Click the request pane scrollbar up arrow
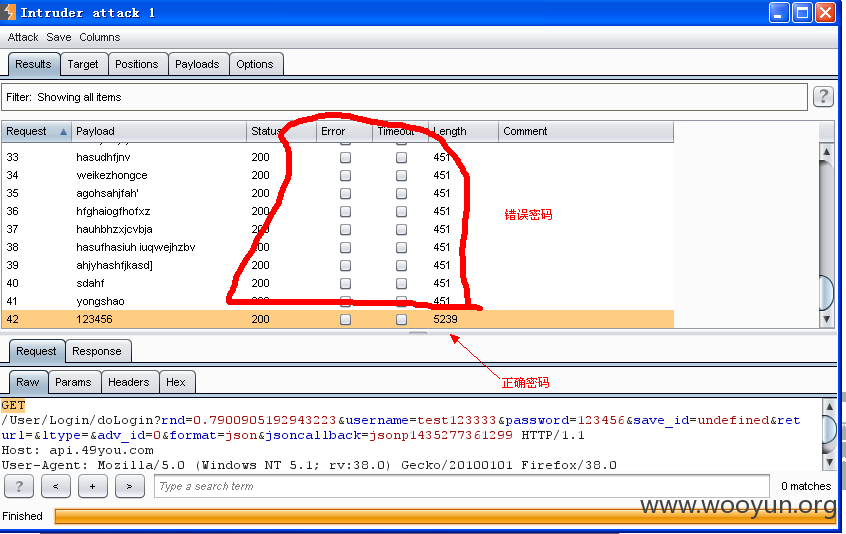 [x=829, y=405]
